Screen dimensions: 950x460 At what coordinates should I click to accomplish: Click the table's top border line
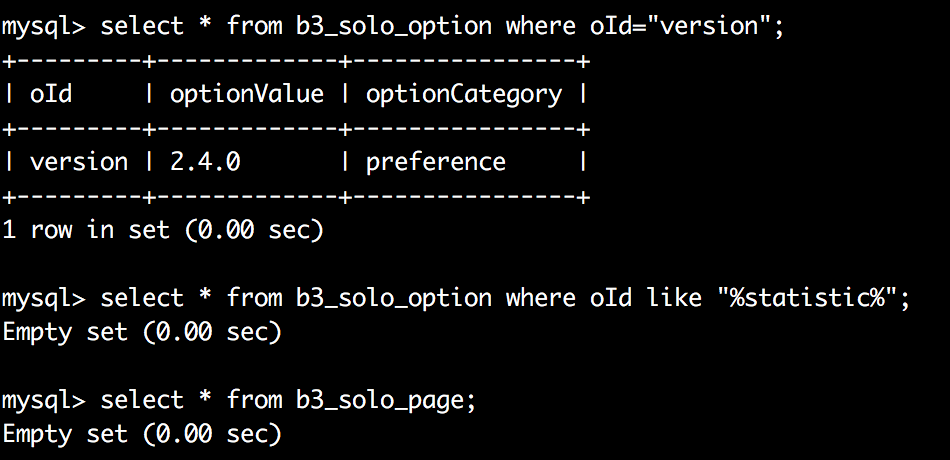coord(296,62)
